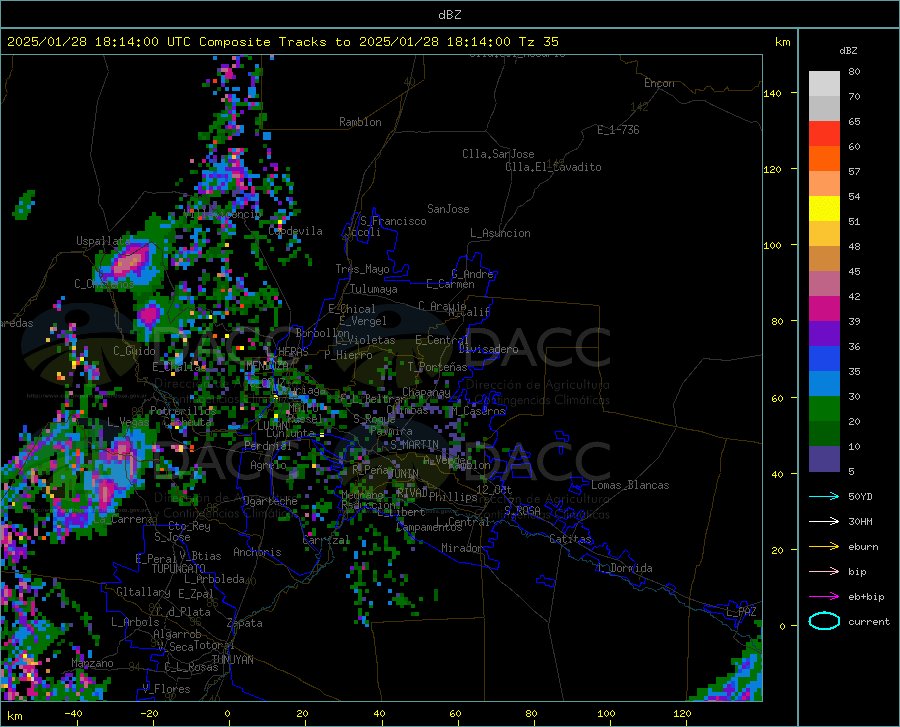Click the magenta eb+bip arrow legend icon
The image size is (900, 727).
824,597
